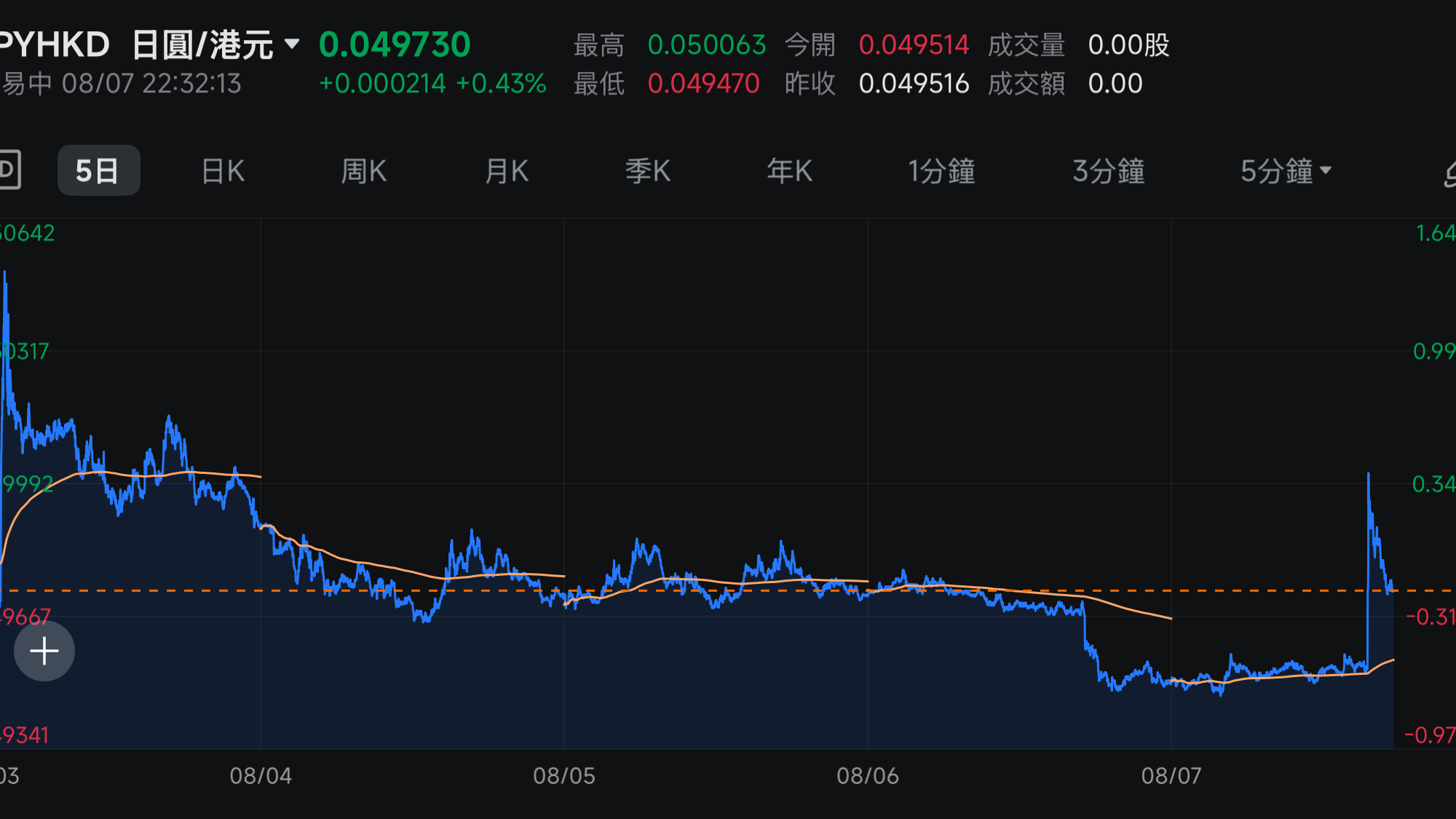Expand the 日圓/港元 currency pair dropdown arrow

click(x=292, y=44)
